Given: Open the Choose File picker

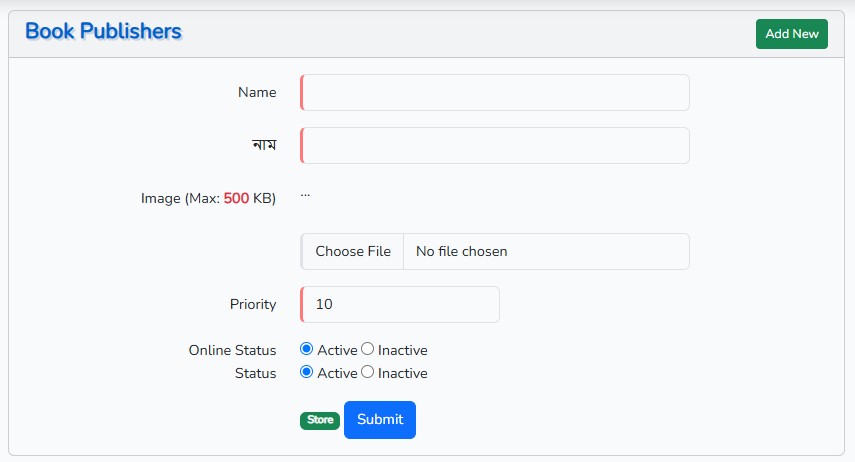Looking at the screenshot, I should click(353, 251).
